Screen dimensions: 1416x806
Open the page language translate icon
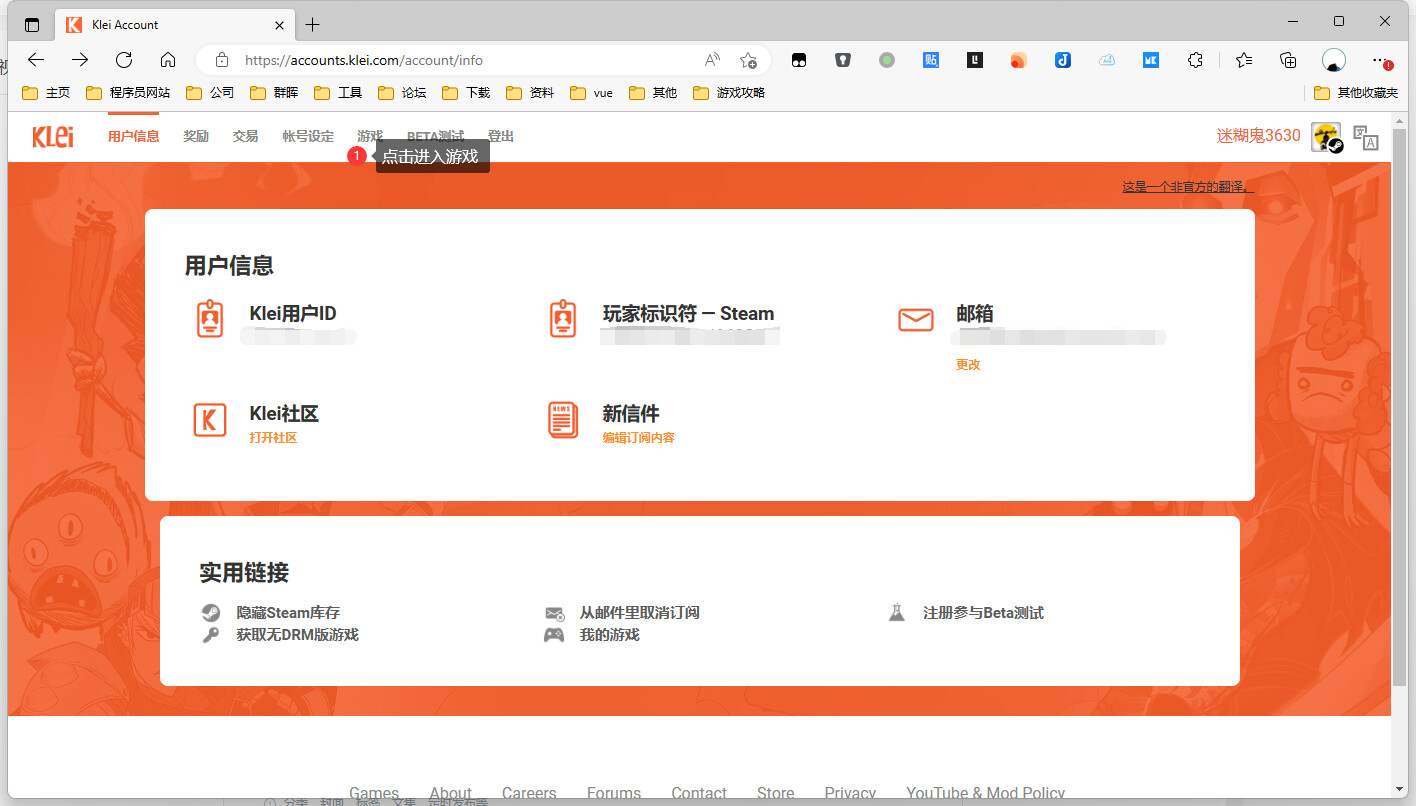click(x=1365, y=137)
